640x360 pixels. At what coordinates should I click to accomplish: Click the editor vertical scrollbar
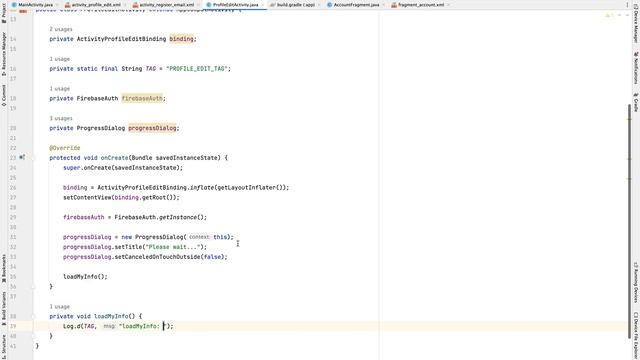coord(630,220)
